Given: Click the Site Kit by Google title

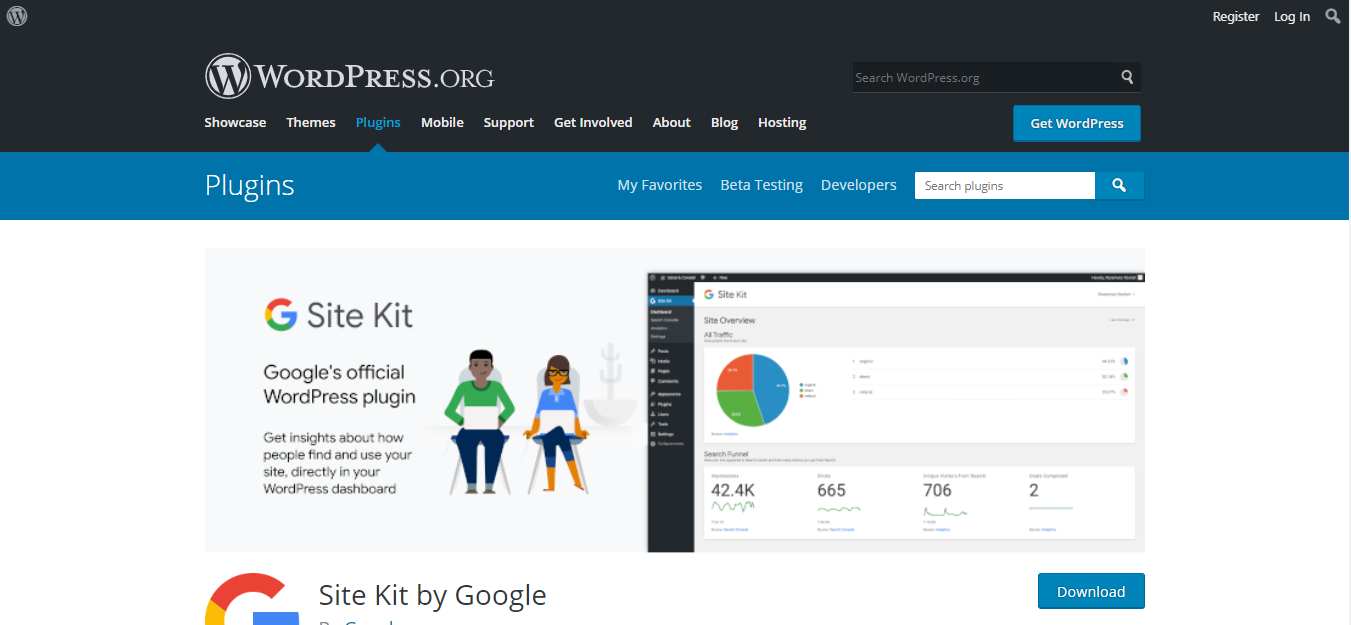Looking at the screenshot, I should (x=433, y=595).
